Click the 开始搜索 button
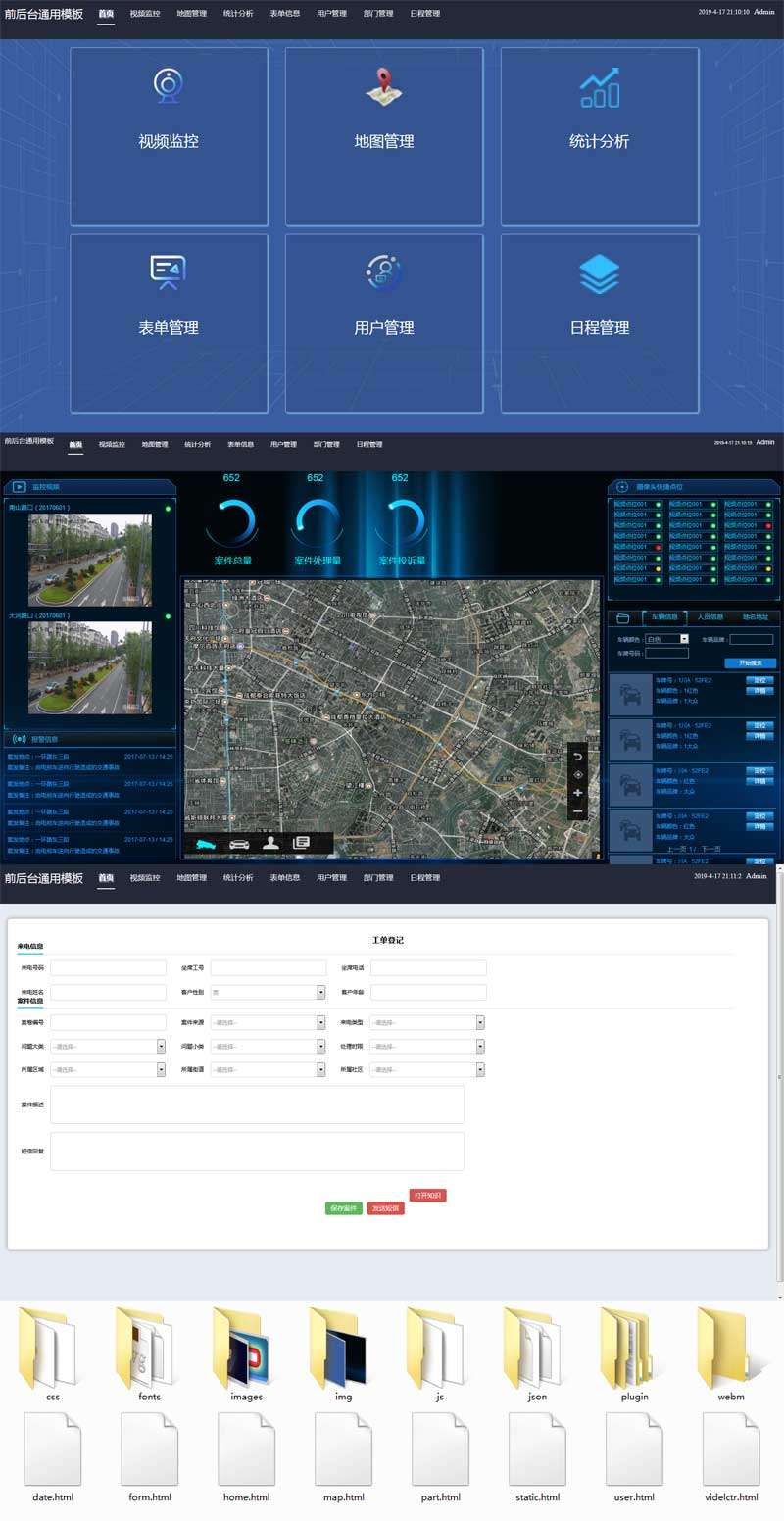The image size is (784, 1521). click(x=750, y=663)
